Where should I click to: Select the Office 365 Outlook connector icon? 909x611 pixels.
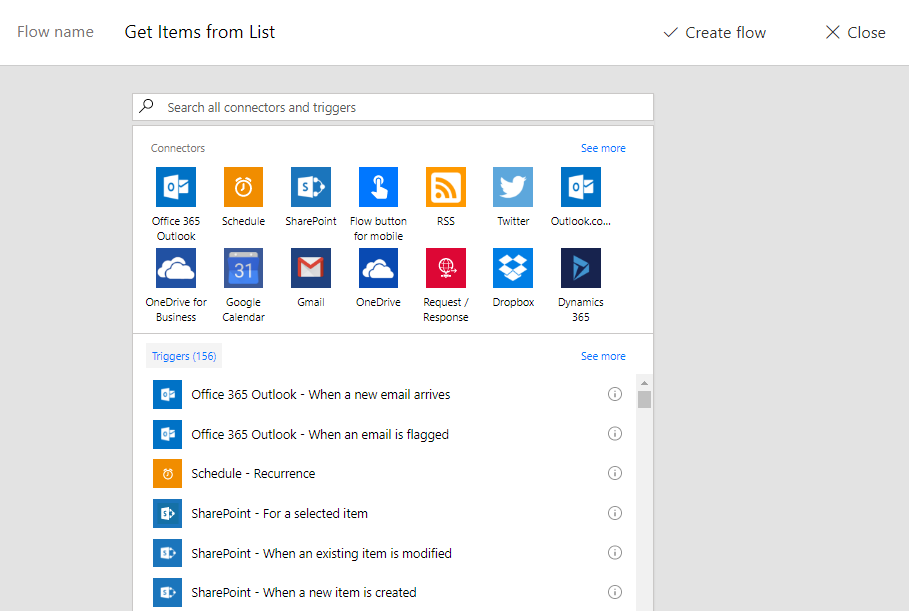point(175,187)
